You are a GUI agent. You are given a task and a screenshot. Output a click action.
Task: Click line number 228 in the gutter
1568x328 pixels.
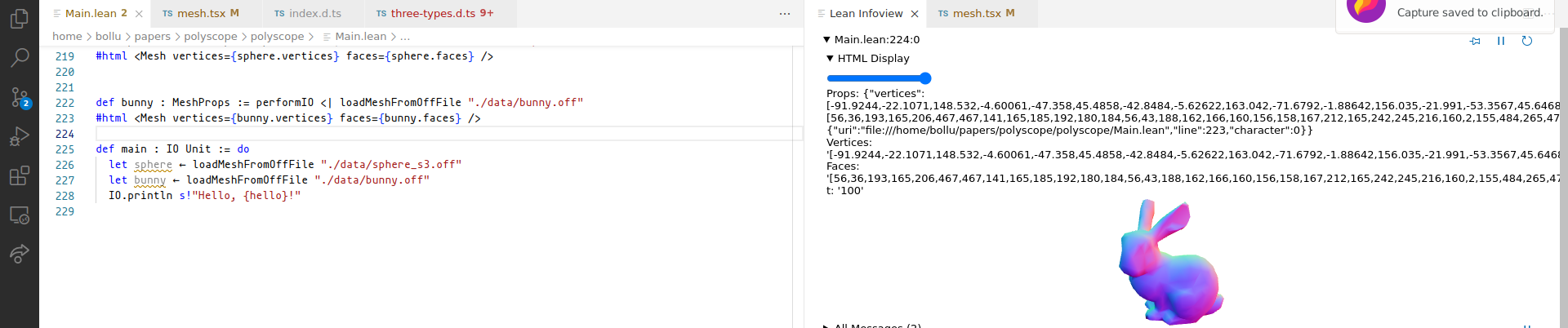[x=65, y=196]
